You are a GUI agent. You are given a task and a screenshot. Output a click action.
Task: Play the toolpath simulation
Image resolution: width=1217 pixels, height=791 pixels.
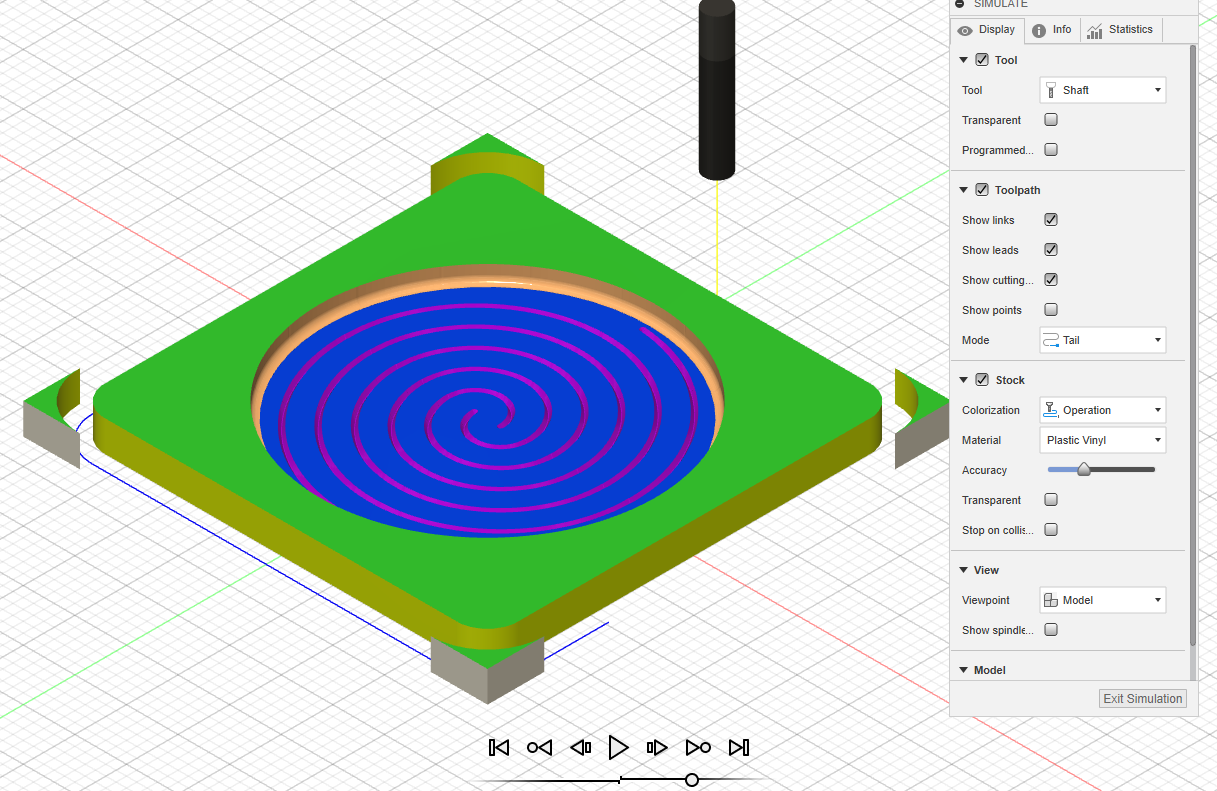(618, 747)
